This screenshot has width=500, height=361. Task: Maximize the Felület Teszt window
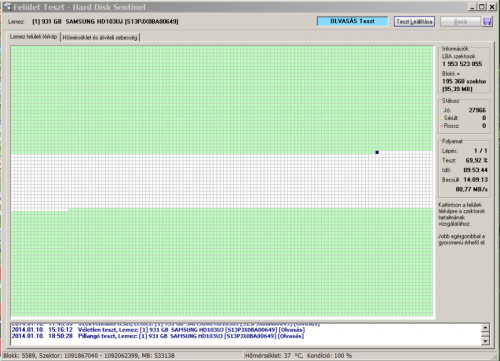482,7
